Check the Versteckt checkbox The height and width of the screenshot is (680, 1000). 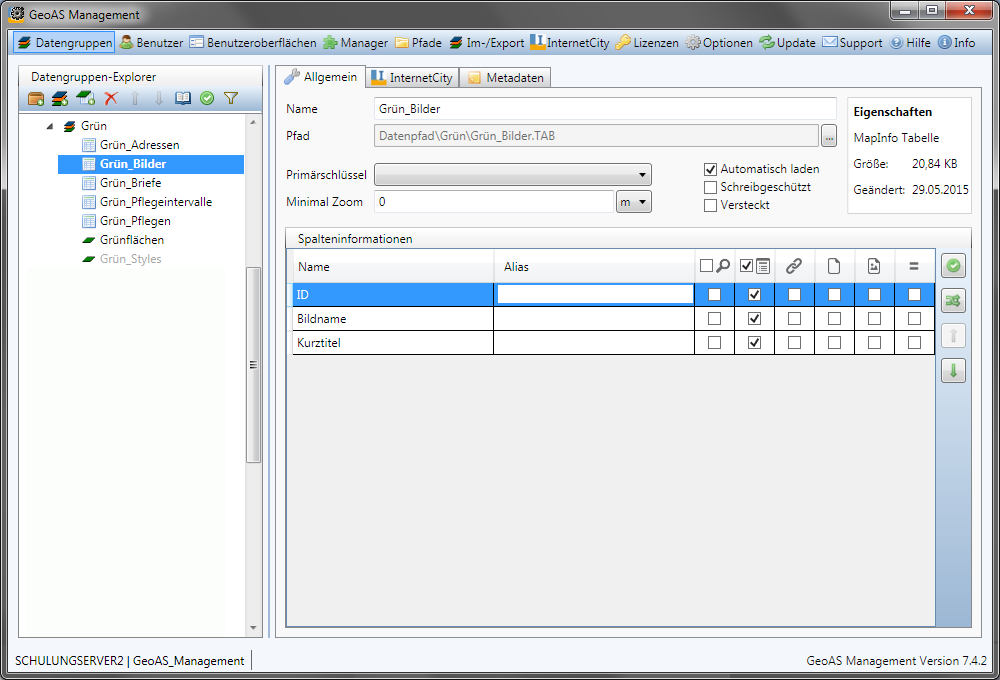(x=711, y=205)
